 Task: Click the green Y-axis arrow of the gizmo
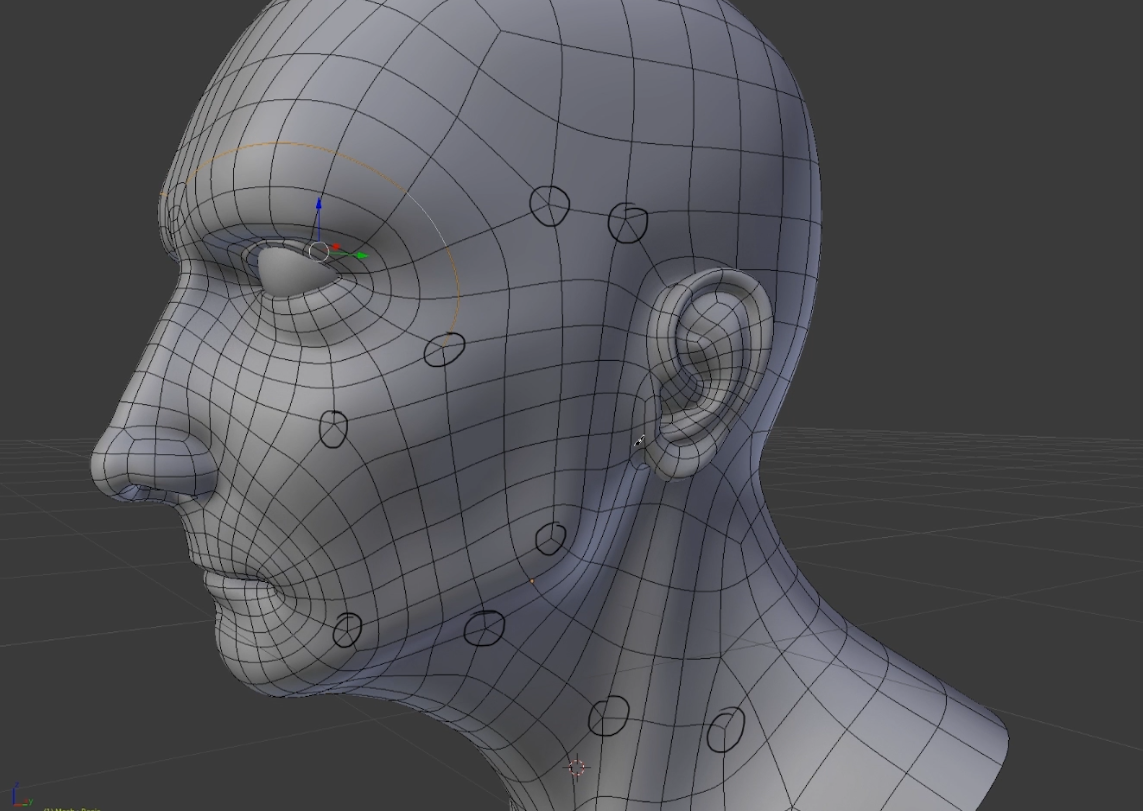[362, 254]
